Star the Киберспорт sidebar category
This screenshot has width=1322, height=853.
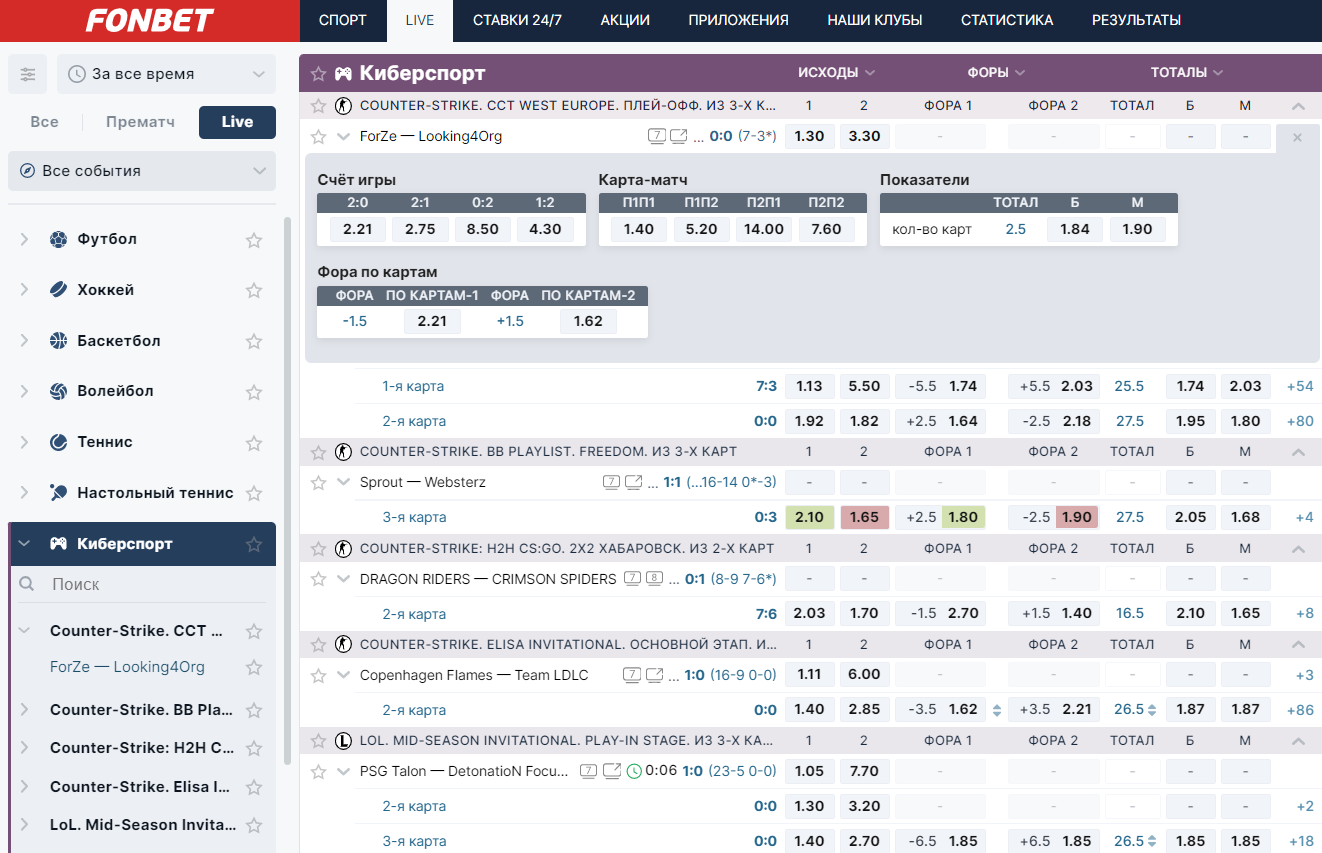[x=254, y=544]
